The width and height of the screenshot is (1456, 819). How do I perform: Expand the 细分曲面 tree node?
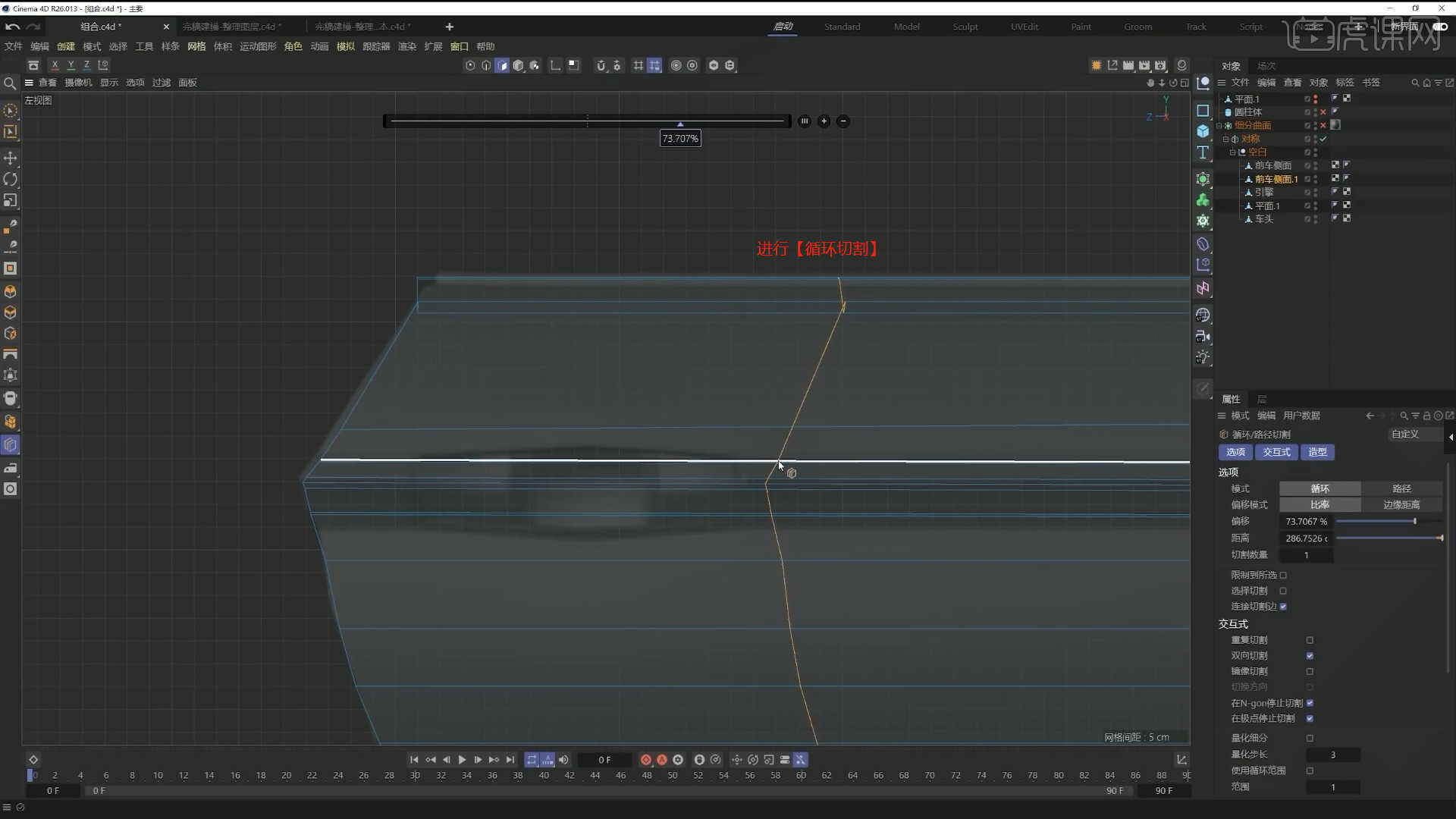1219,126
